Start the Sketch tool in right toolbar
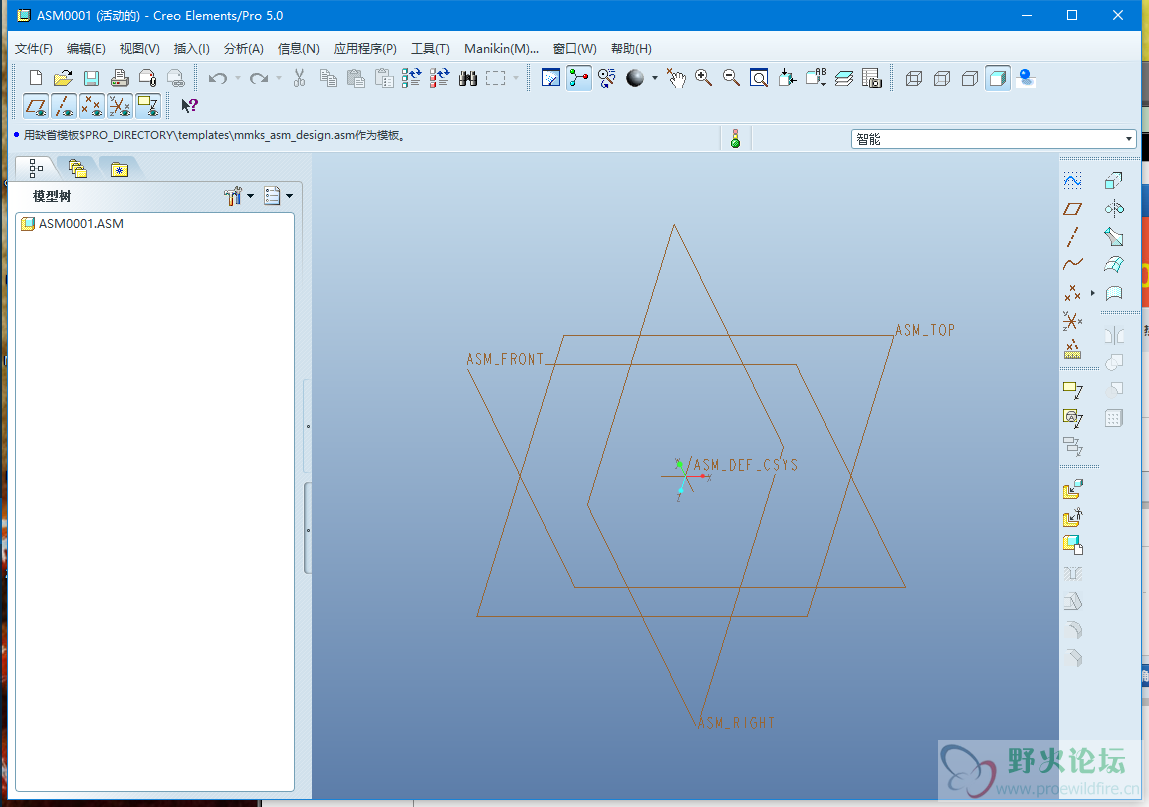1149x807 pixels. coord(1072,180)
